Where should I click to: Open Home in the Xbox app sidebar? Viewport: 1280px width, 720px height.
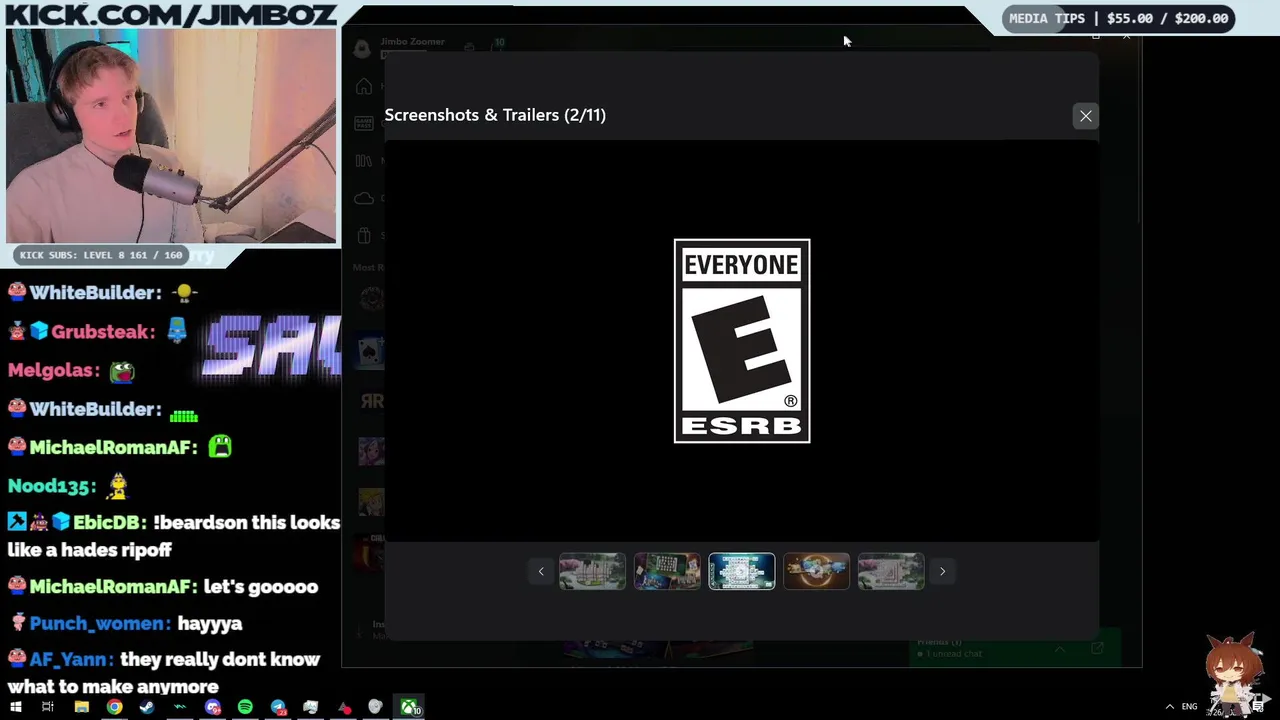(364, 86)
